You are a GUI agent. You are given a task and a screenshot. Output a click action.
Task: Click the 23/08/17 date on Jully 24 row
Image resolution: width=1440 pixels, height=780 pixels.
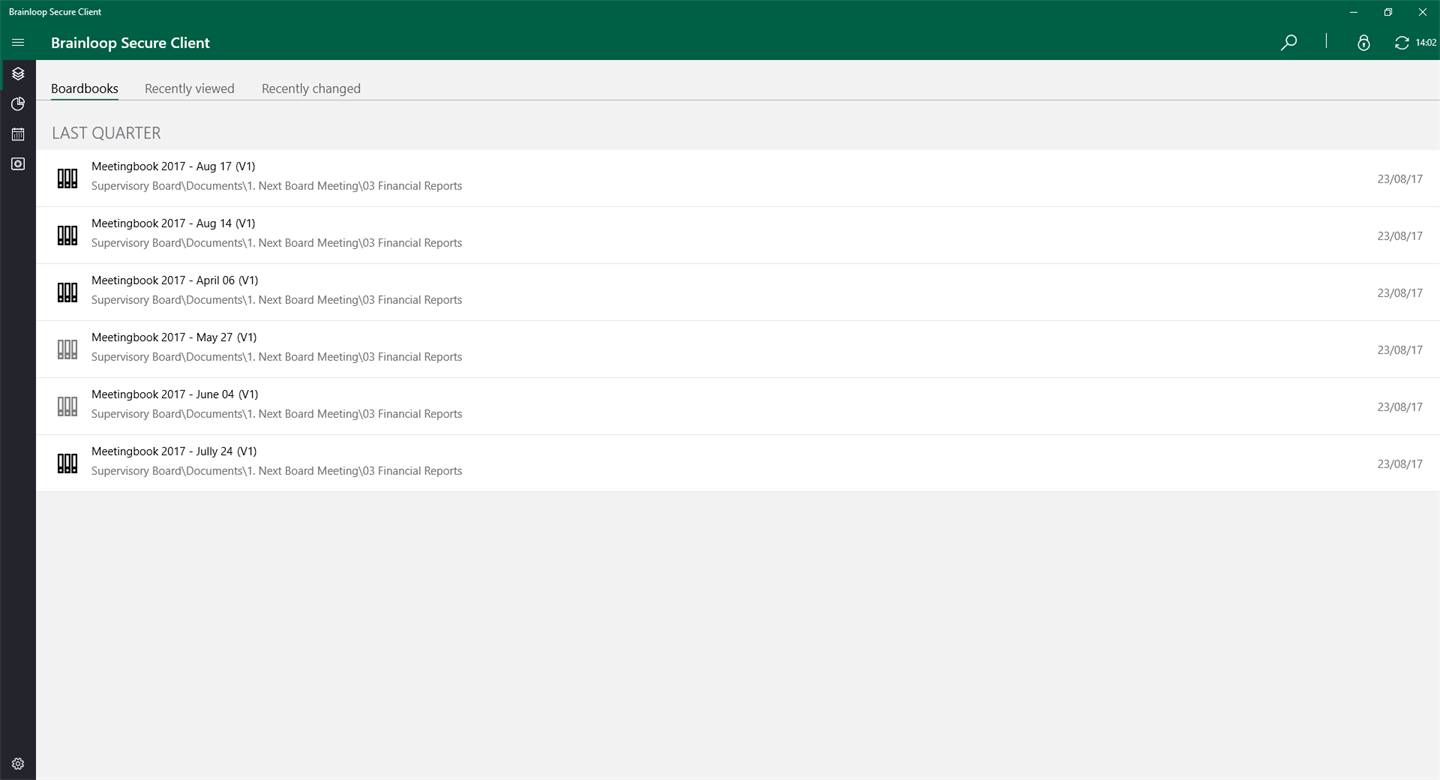coord(1400,464)
